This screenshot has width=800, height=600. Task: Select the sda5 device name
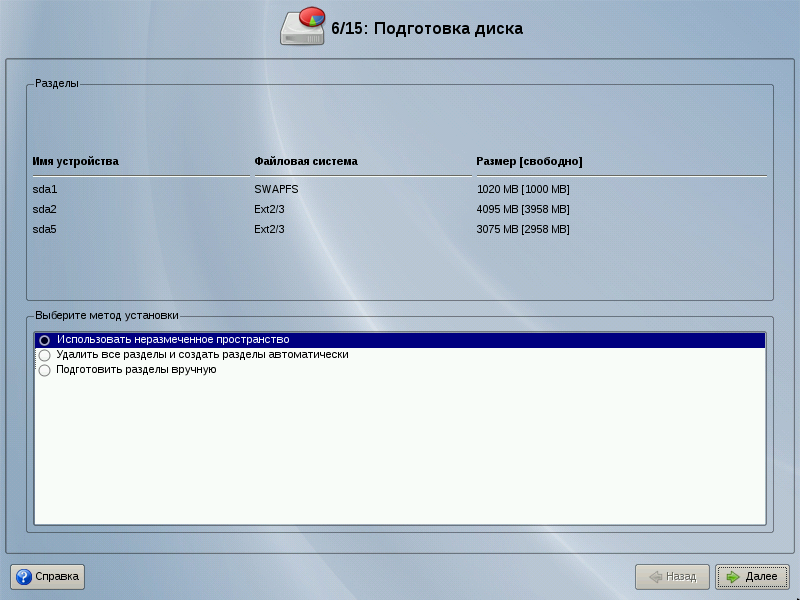tap(45, 229)
